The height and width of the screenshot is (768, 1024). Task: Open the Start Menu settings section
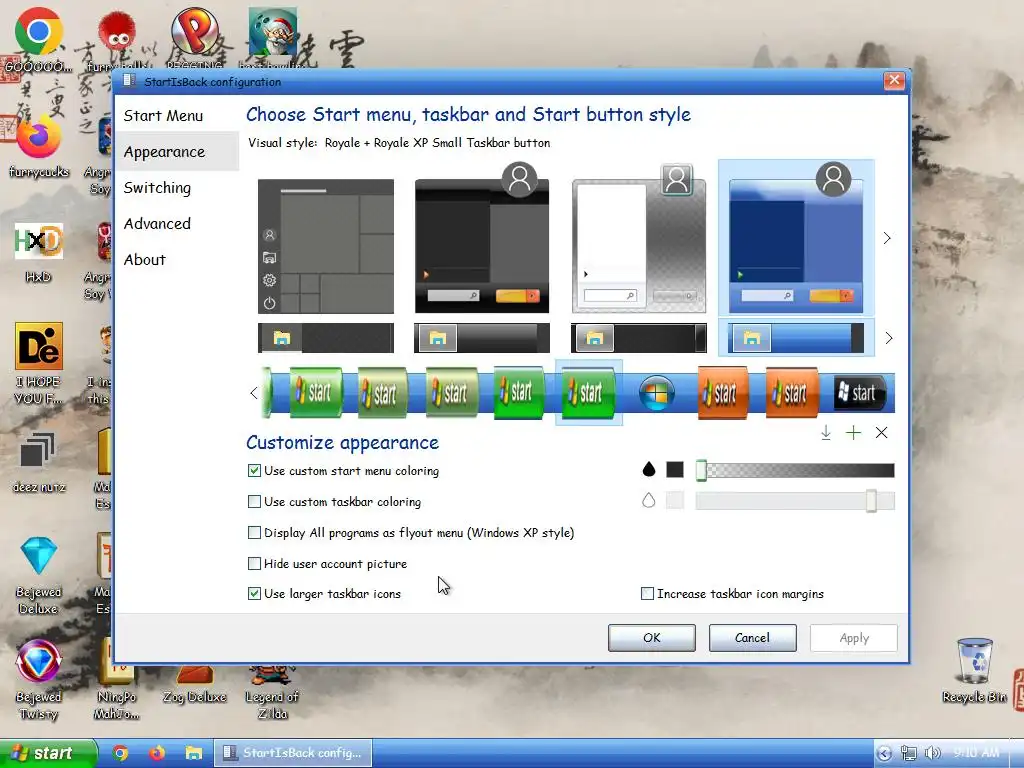(x=163, y=116)
